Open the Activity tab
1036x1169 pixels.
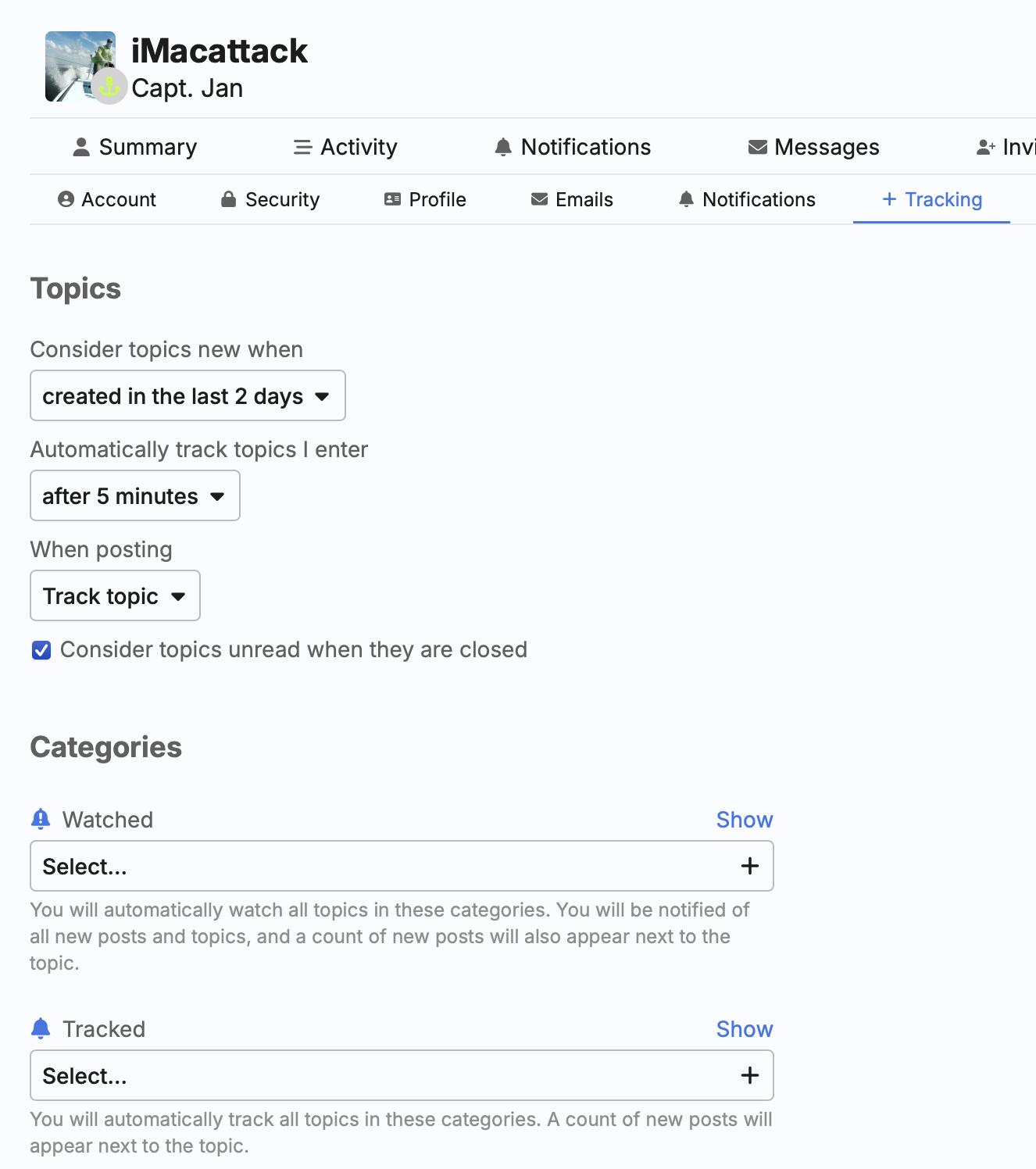point(345,147)
